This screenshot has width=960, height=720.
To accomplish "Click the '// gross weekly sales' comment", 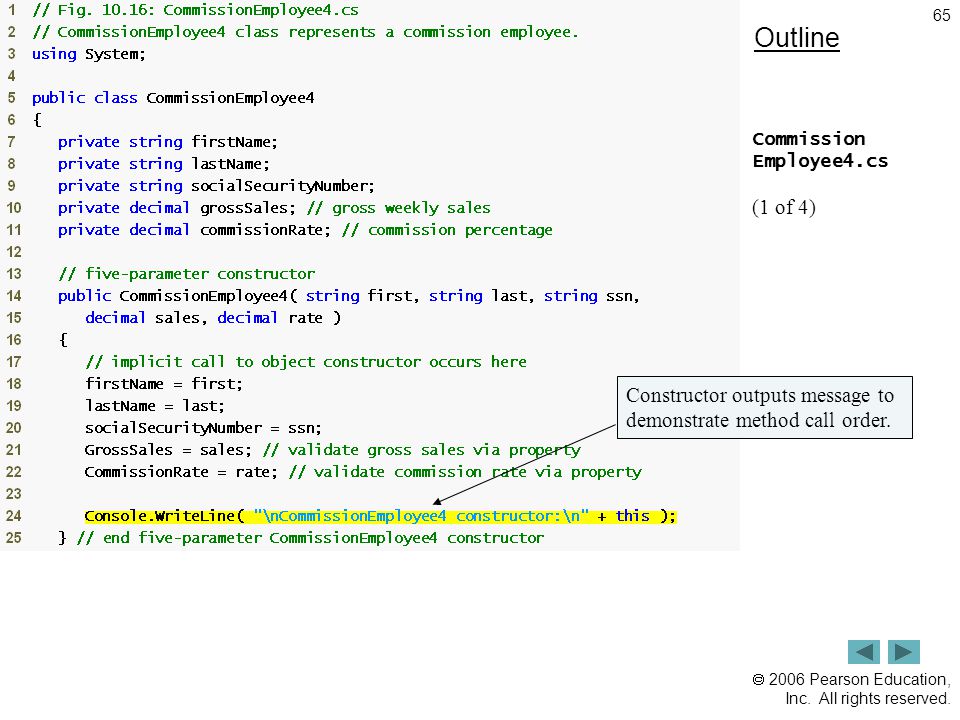I will (399, 208).
